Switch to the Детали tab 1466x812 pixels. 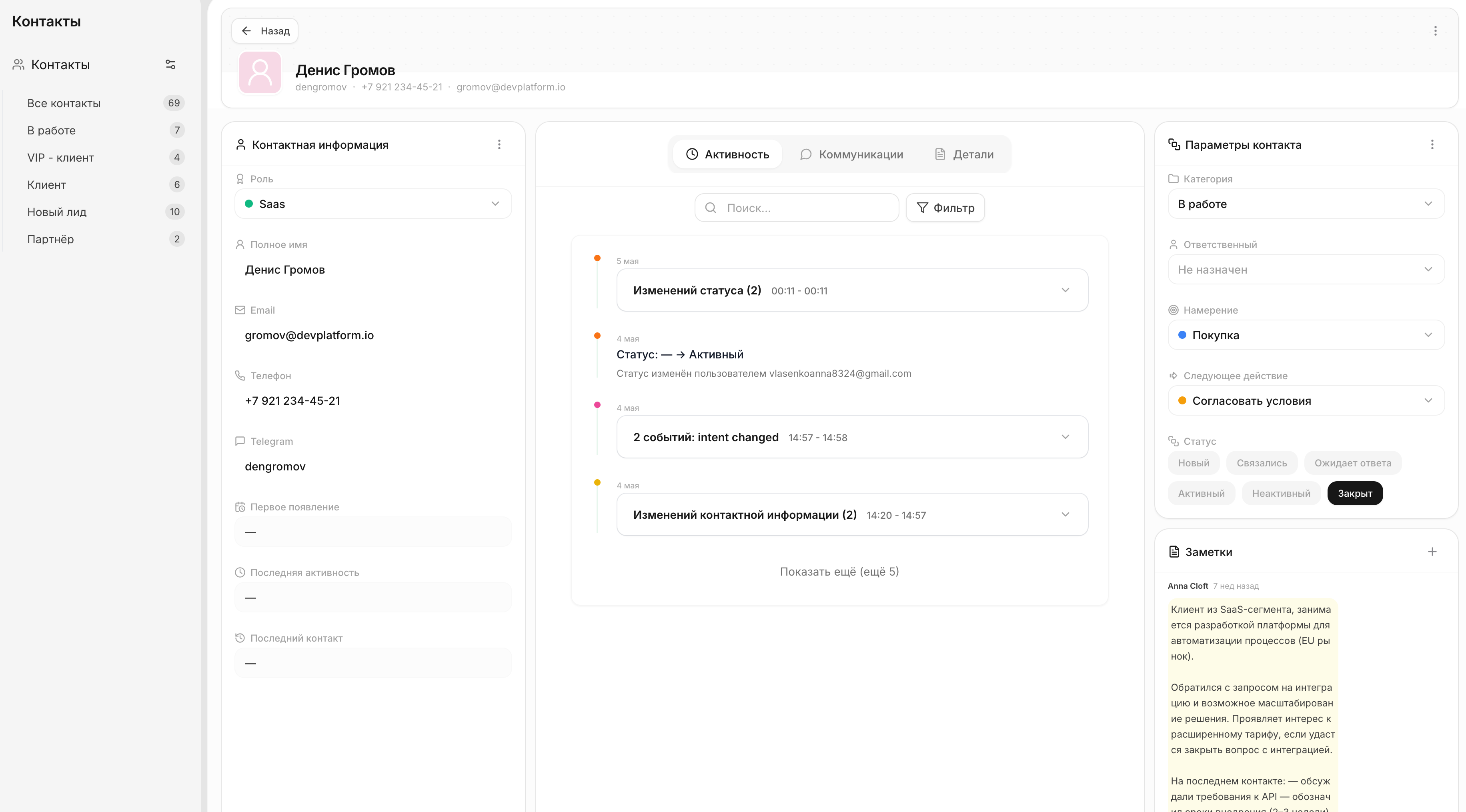point(965,154)
